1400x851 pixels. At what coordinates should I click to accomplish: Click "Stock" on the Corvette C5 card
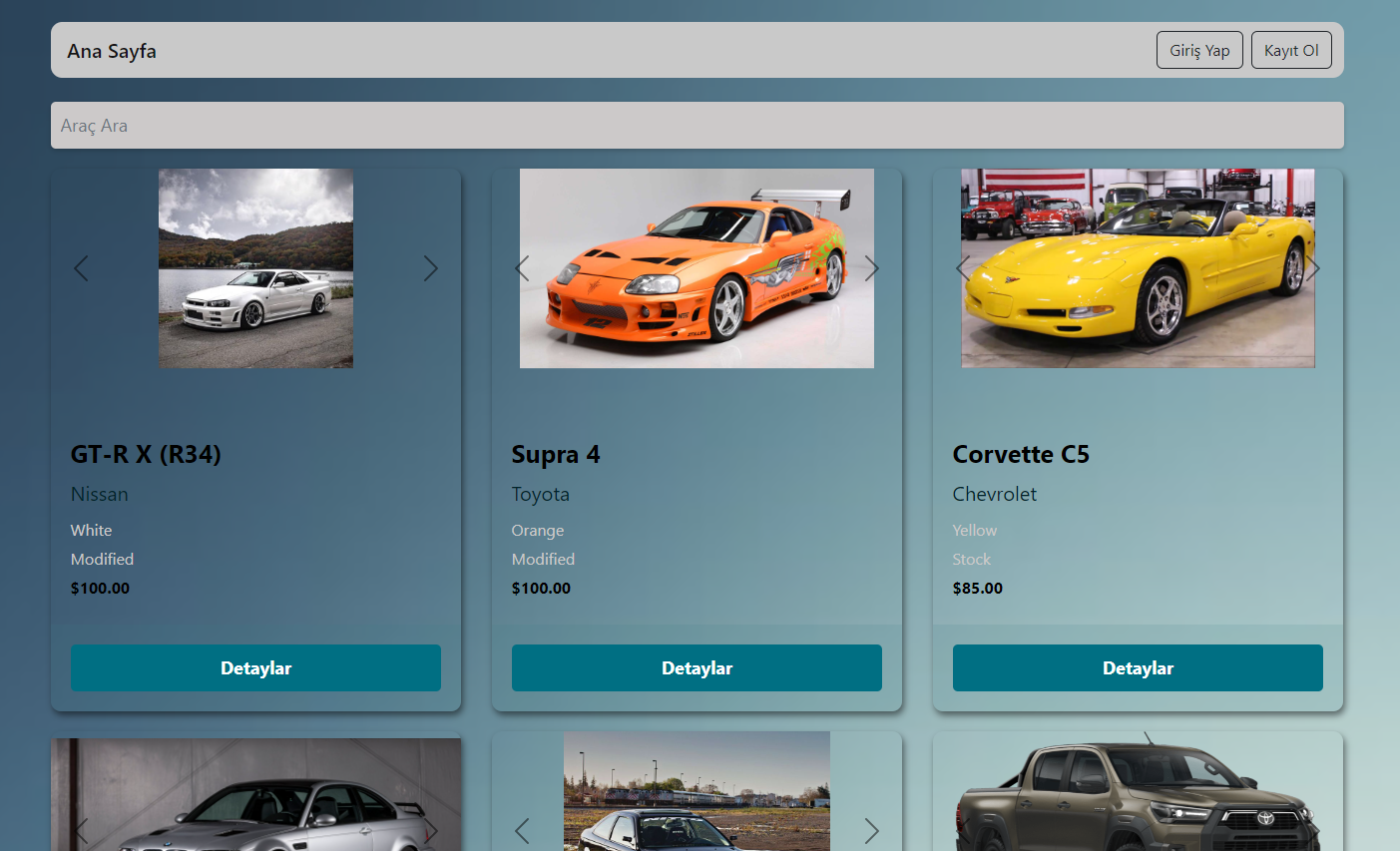(972, 560)
